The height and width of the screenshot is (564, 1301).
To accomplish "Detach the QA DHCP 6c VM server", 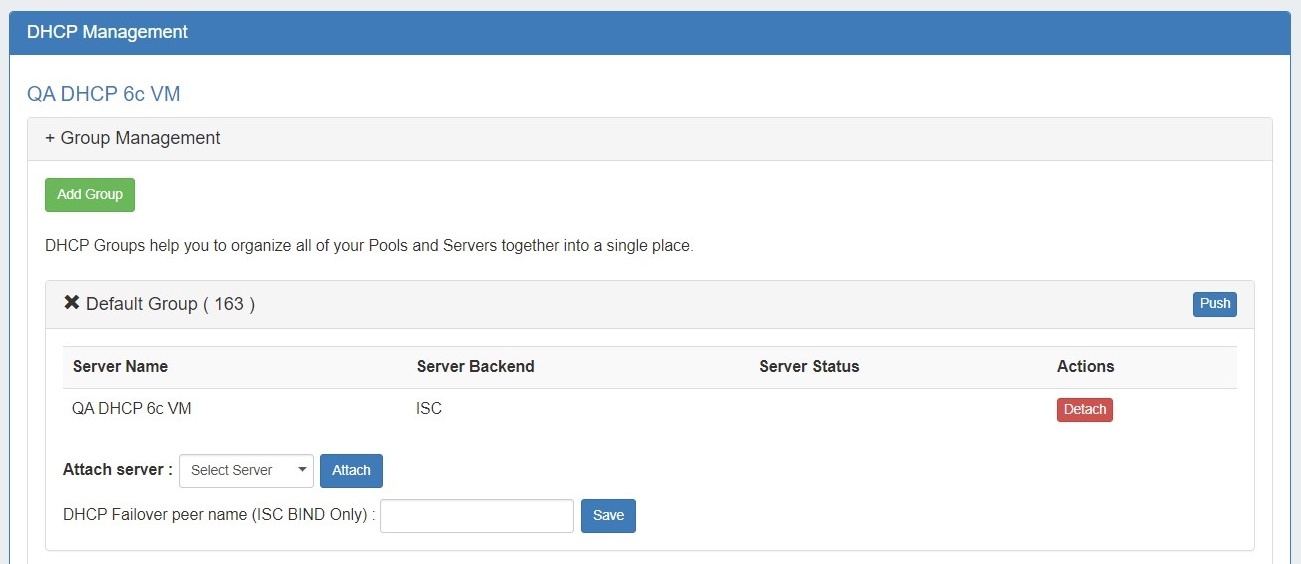I will [1084, 410].
